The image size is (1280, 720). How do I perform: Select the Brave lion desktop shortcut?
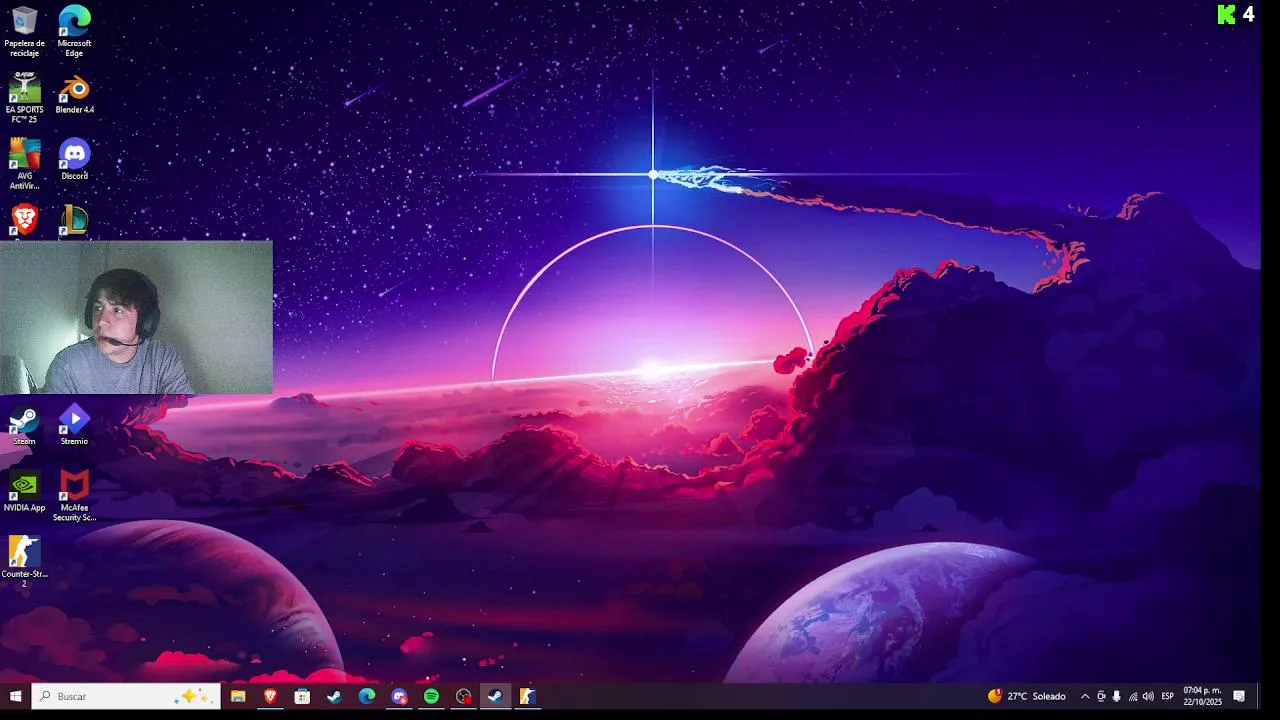pos(24,221)
